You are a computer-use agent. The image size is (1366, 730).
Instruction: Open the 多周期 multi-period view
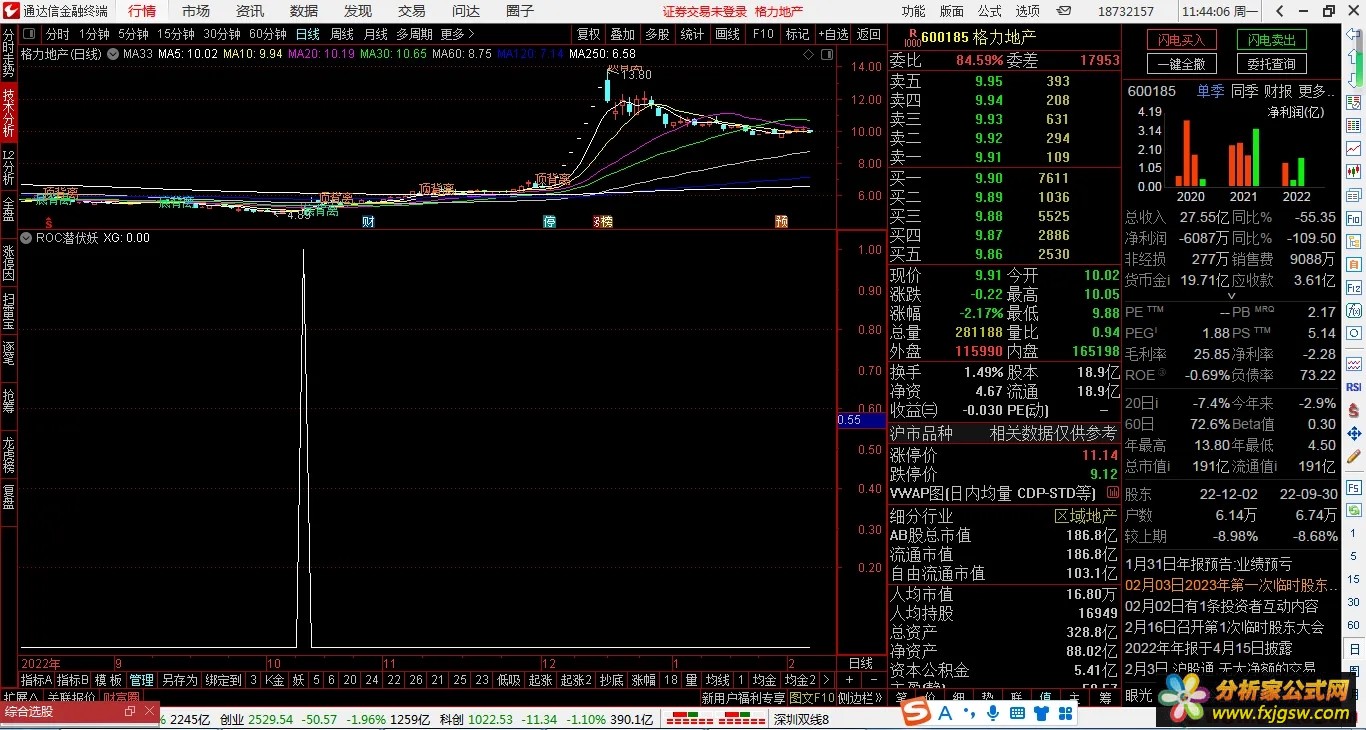coord(414,34)
